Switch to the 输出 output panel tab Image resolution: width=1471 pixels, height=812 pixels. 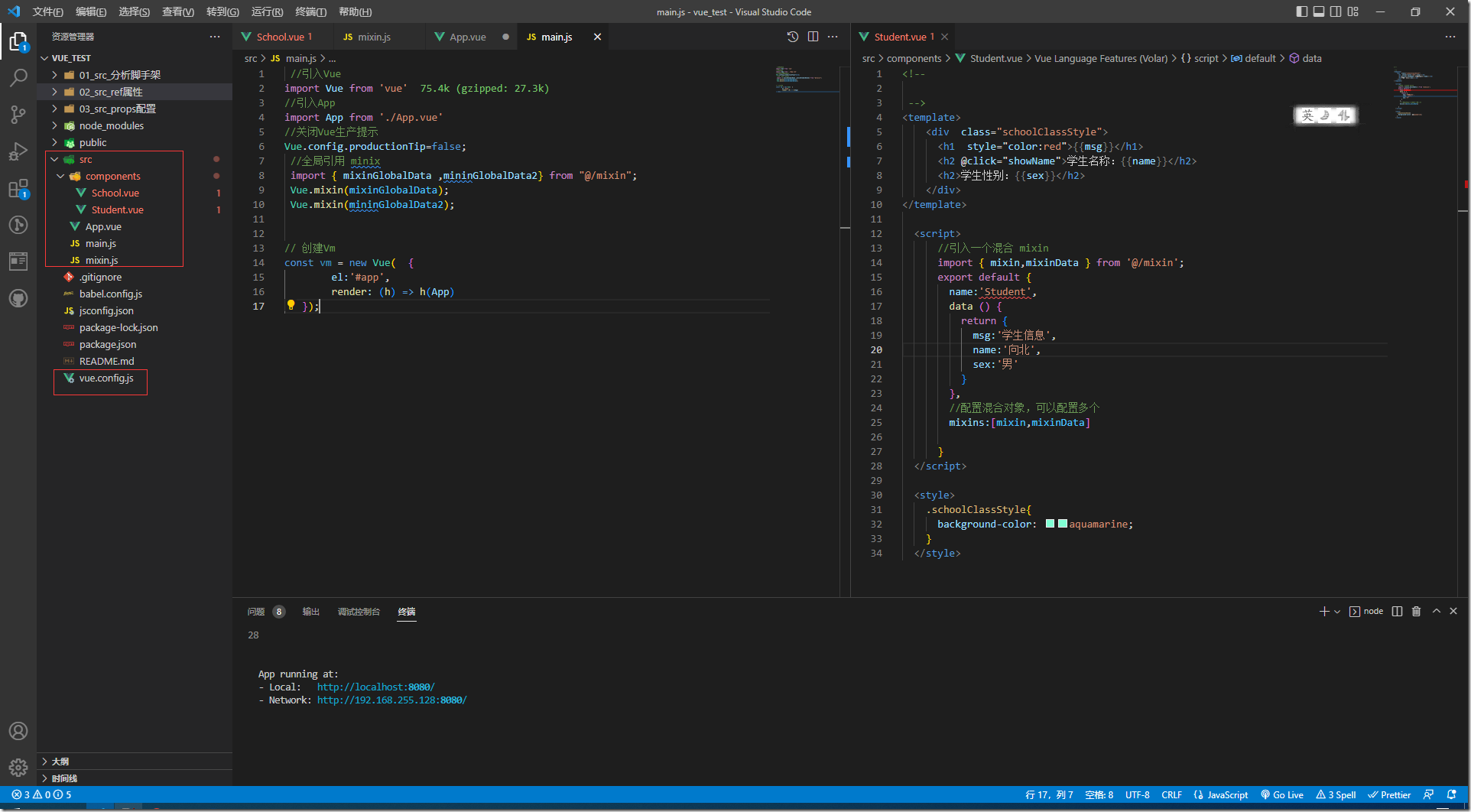pyautogui.click(x=310, y=612)
